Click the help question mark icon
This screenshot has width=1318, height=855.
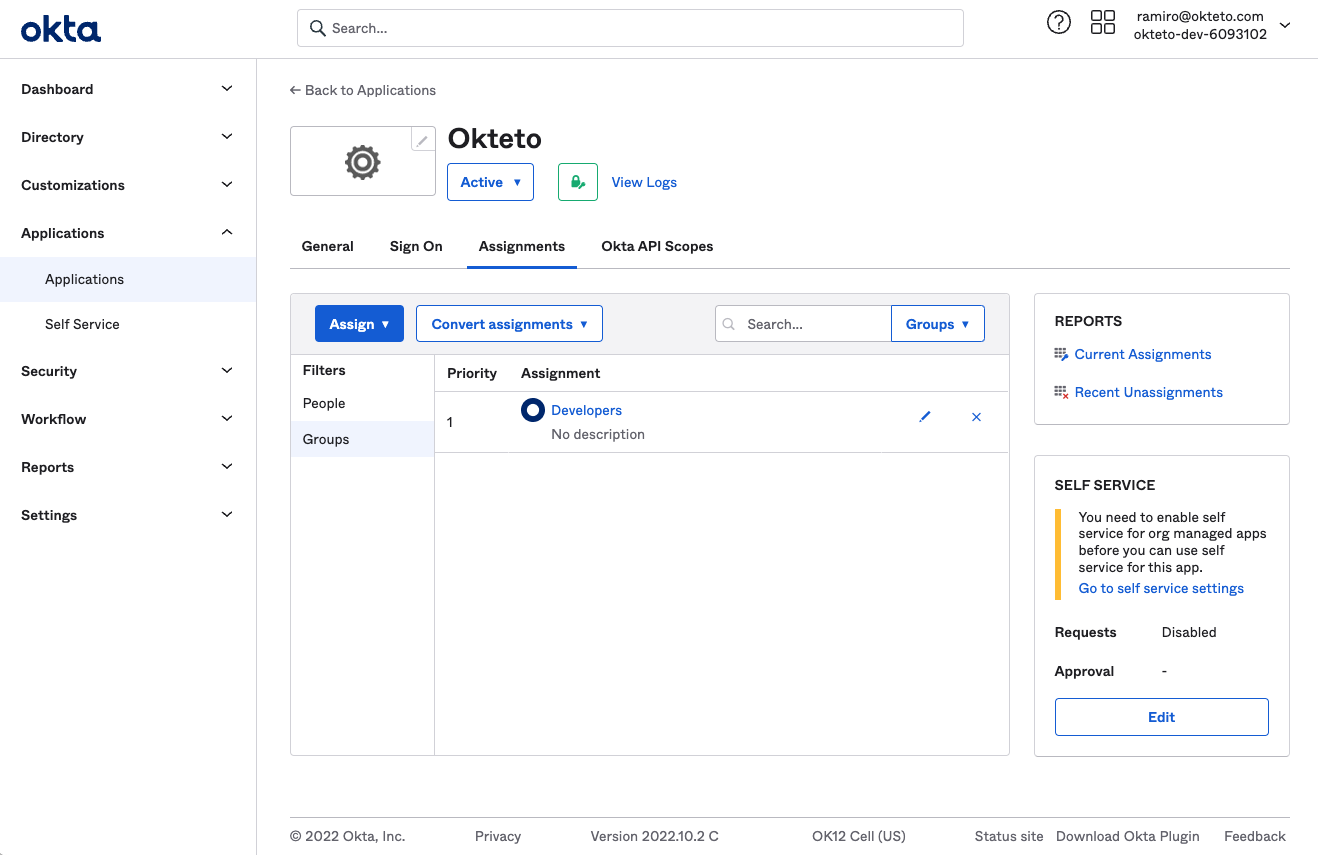pyautogui.click(x=1059, y=21)
